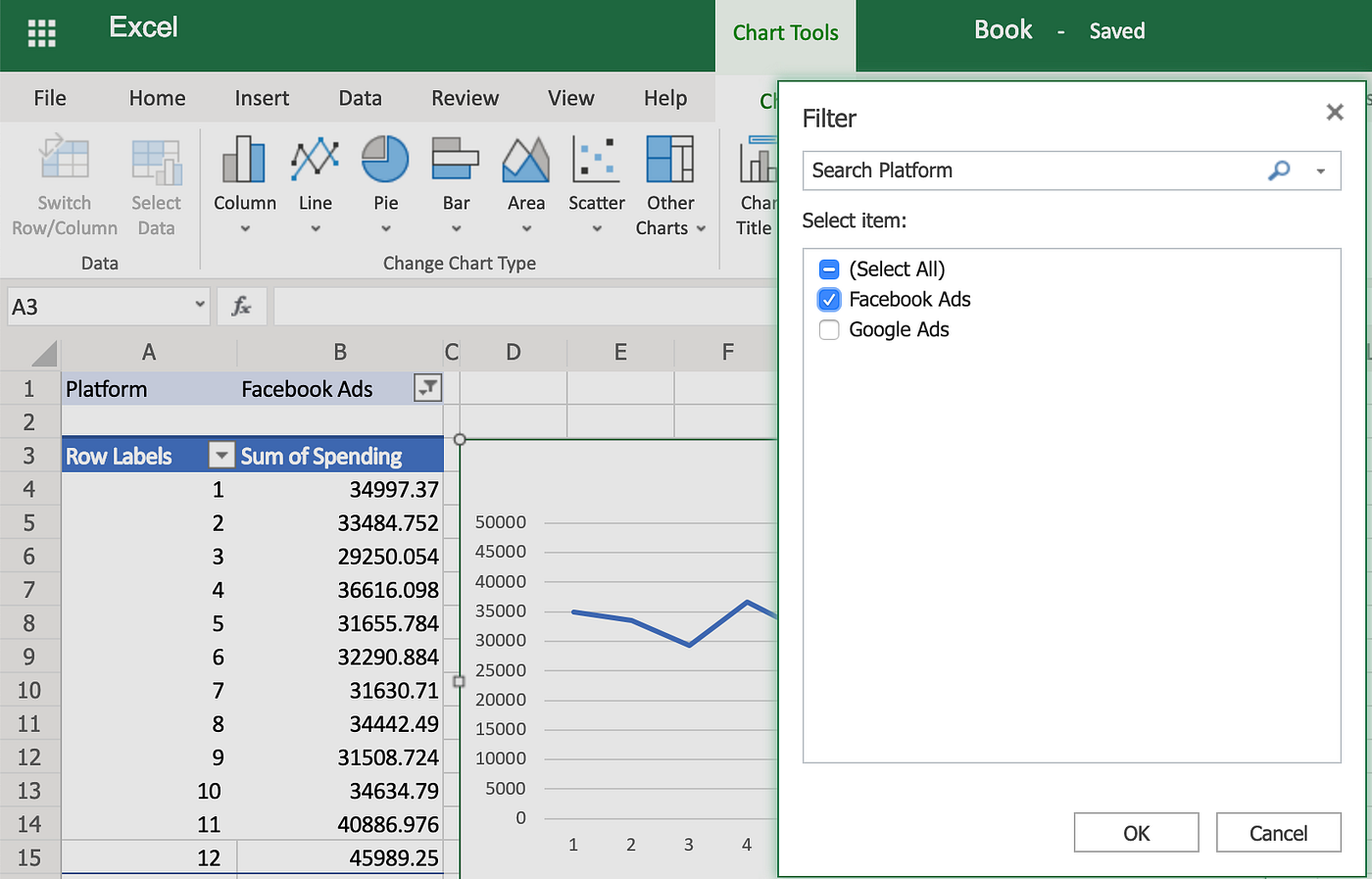1372x879 pixels.
Task: Click the Platform cell A1
Action: pos(149,389)
